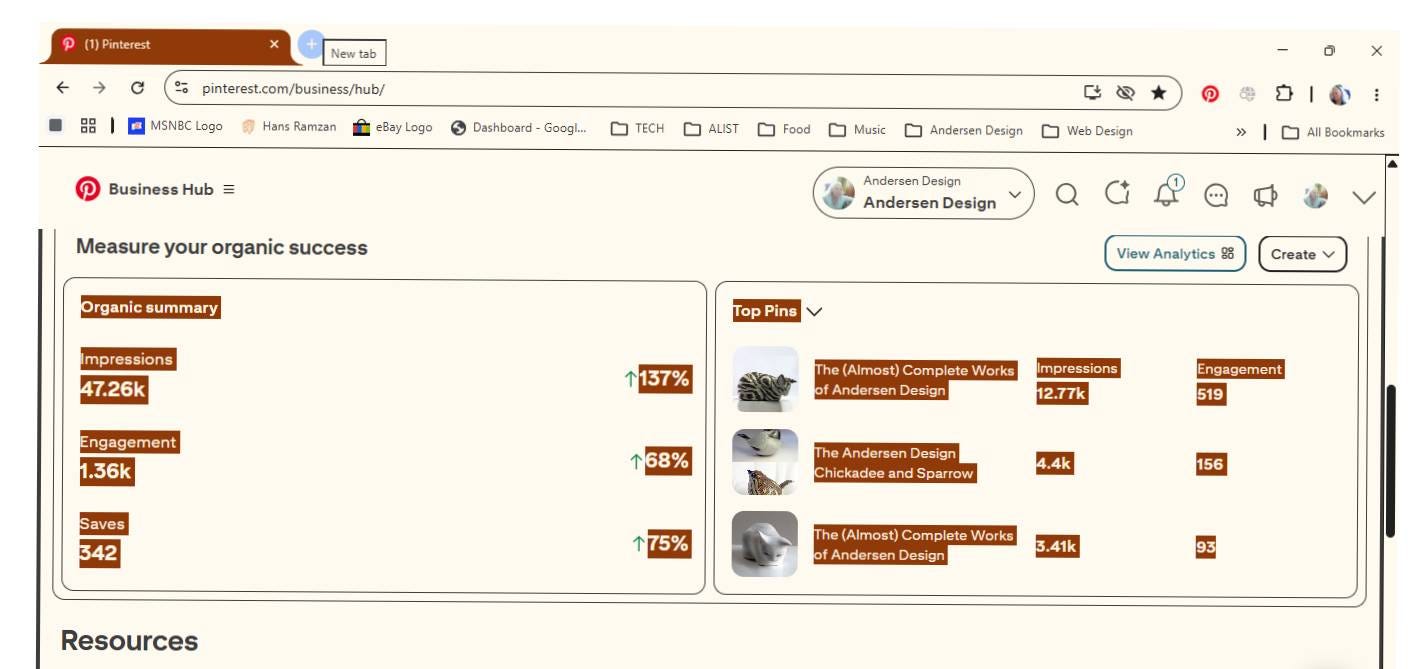The image size is (1428, 669).
Task: Click the grayed brain extension icon
Action: (x=1247, y=94)
